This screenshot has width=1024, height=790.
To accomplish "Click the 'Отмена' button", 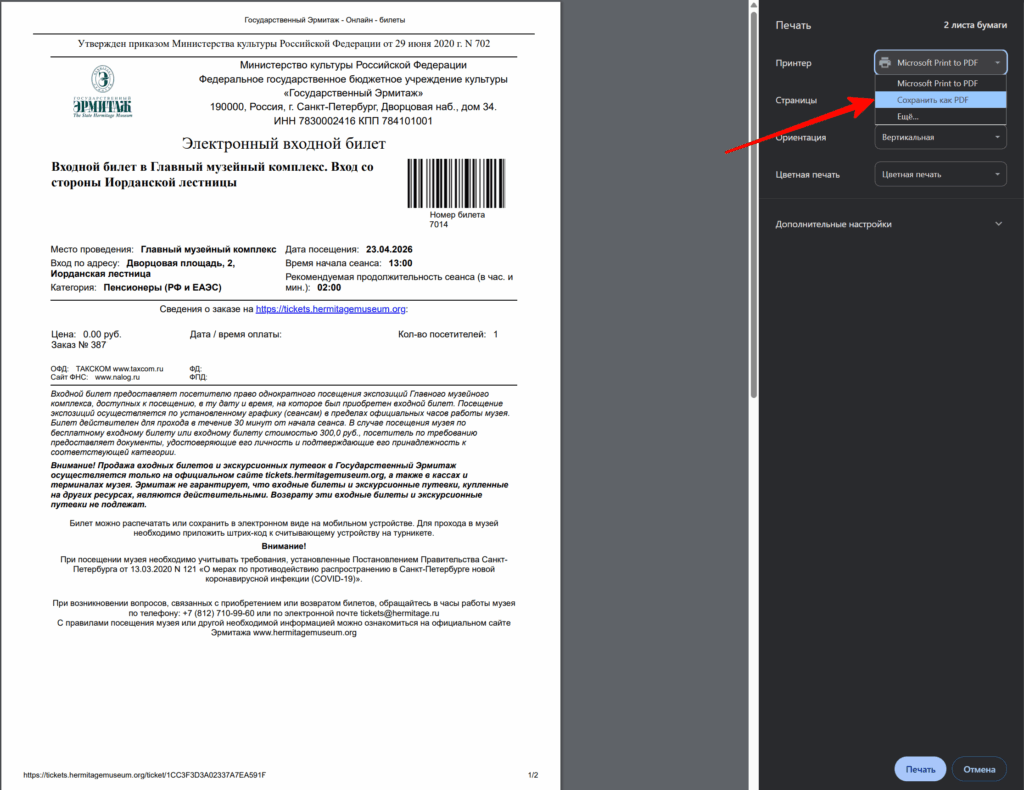I will pyautogui.click(x=979, y=769).
